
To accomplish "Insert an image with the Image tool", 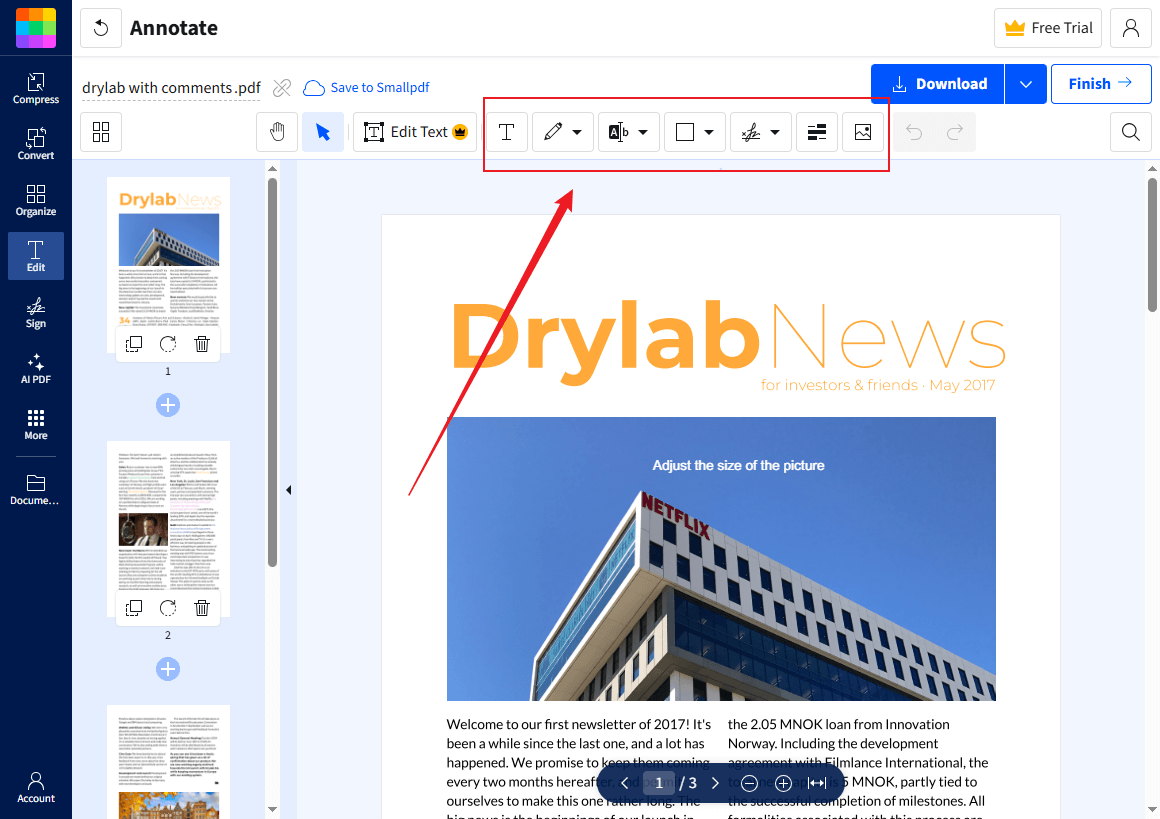I will pos(862,131).
